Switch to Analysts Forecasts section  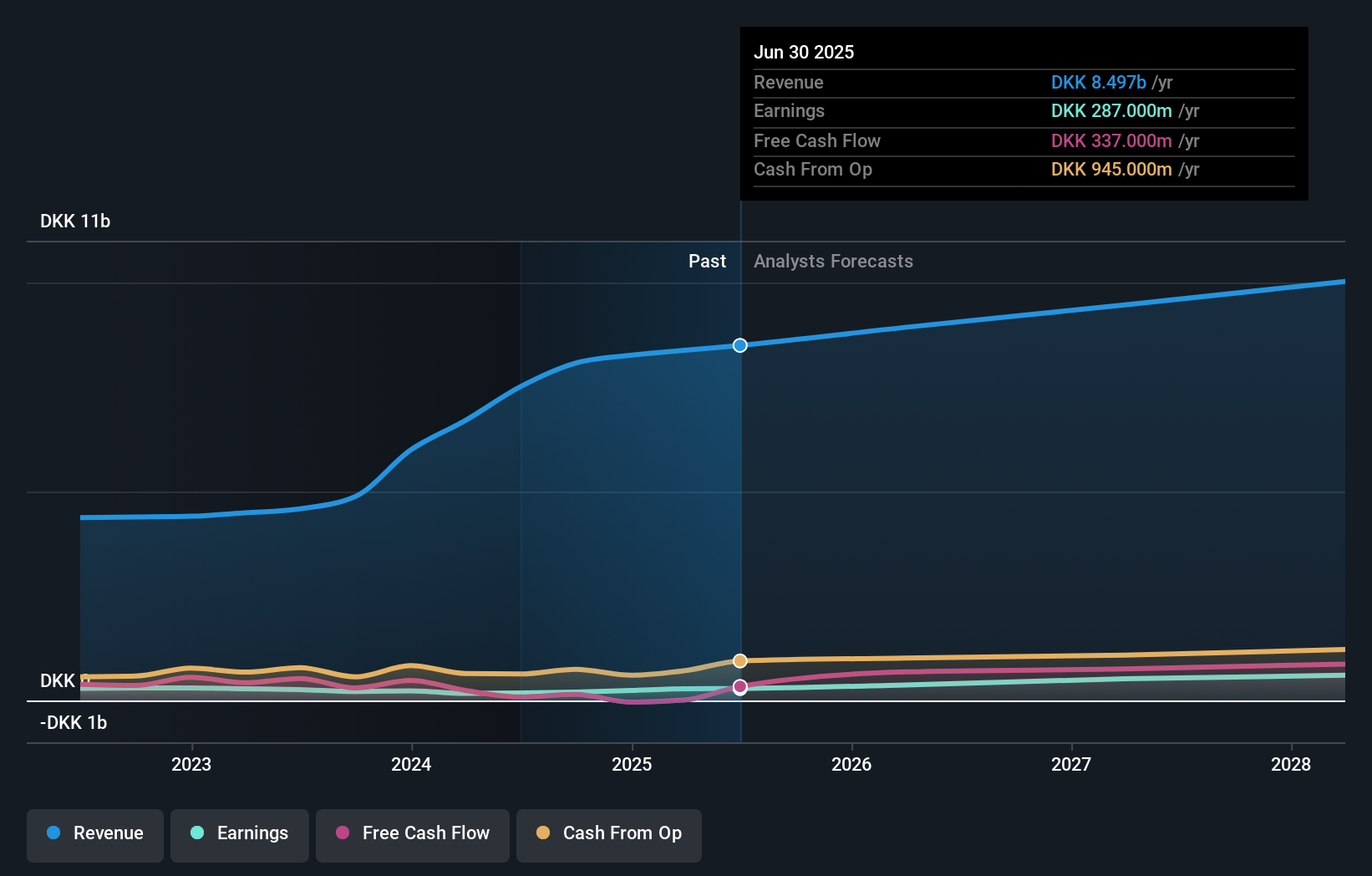click(x=833, y=261)
